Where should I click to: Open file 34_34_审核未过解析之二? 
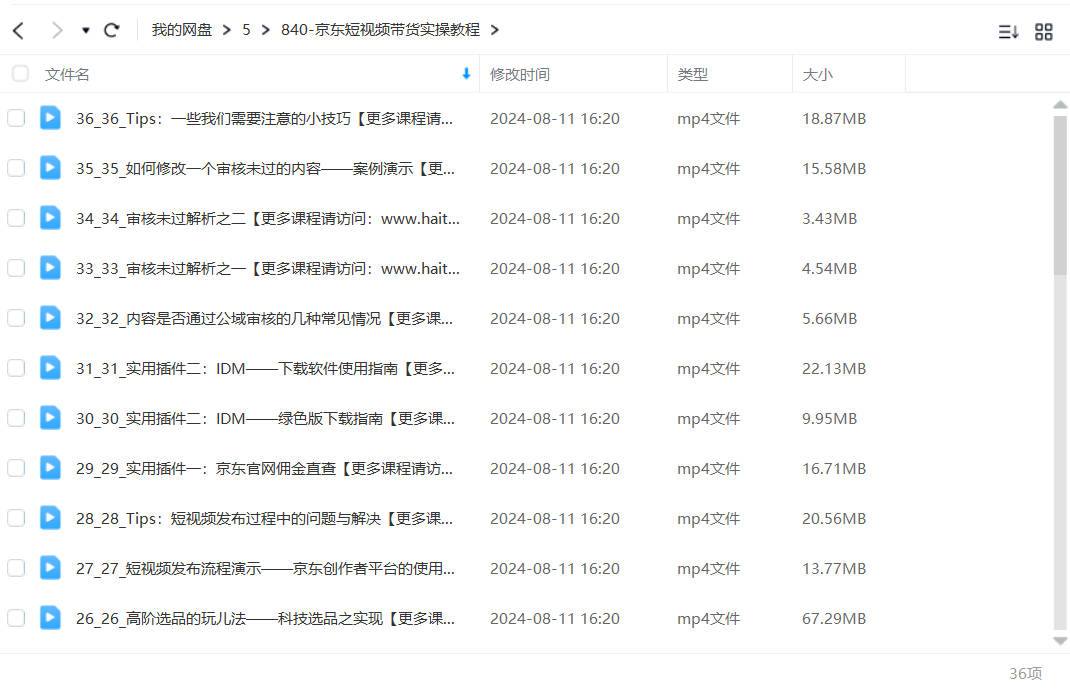tap(268, 219)
